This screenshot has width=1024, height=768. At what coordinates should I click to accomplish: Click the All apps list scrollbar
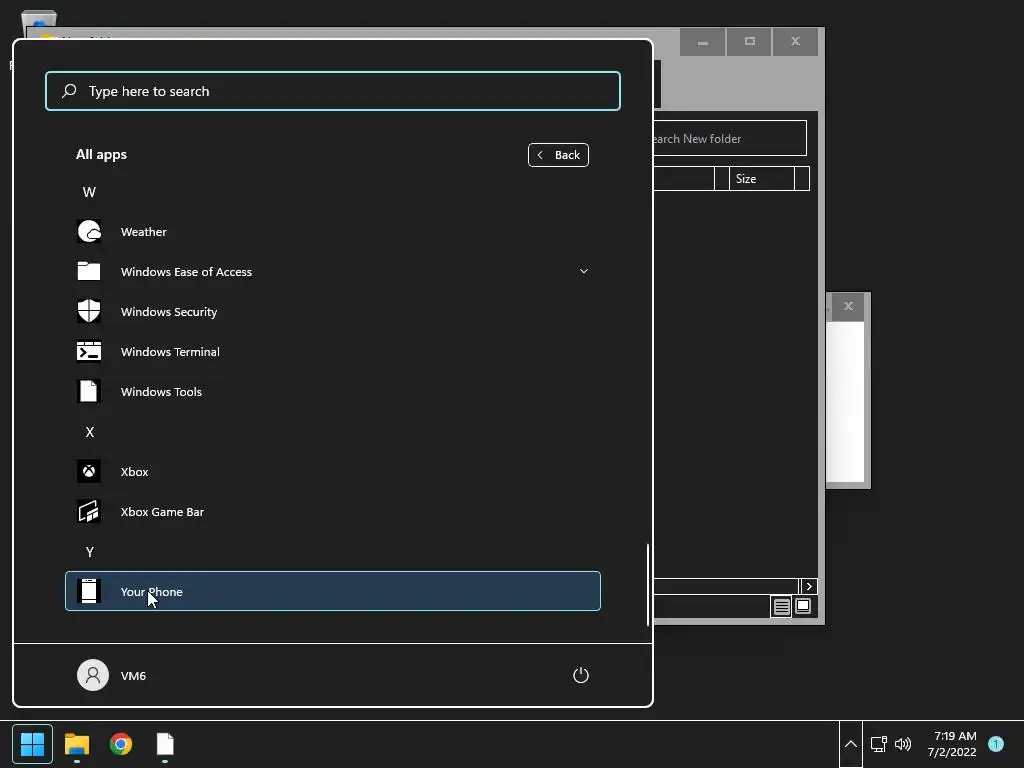648,584
